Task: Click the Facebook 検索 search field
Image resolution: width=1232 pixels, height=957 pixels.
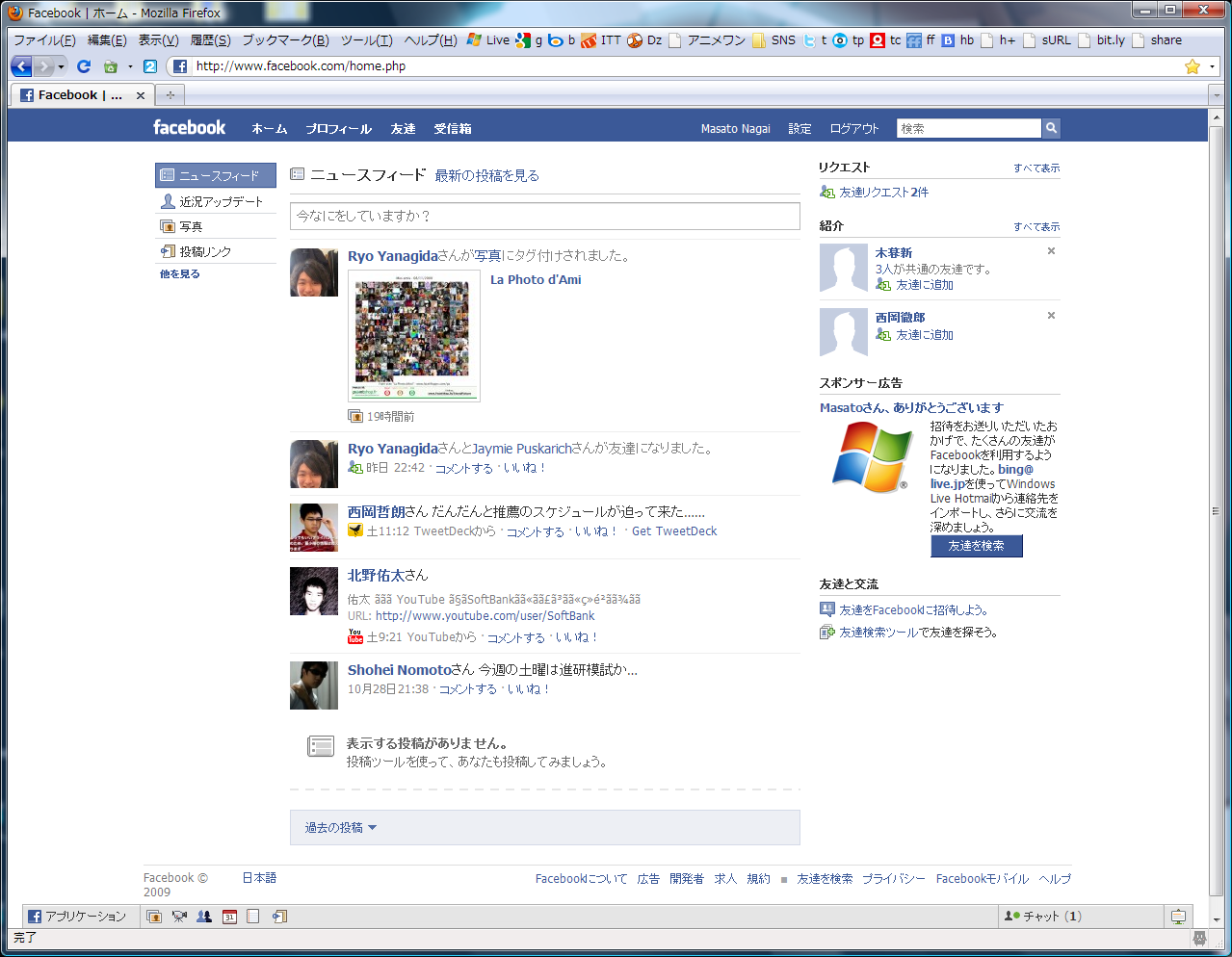Action: click(x=969, y=128)
